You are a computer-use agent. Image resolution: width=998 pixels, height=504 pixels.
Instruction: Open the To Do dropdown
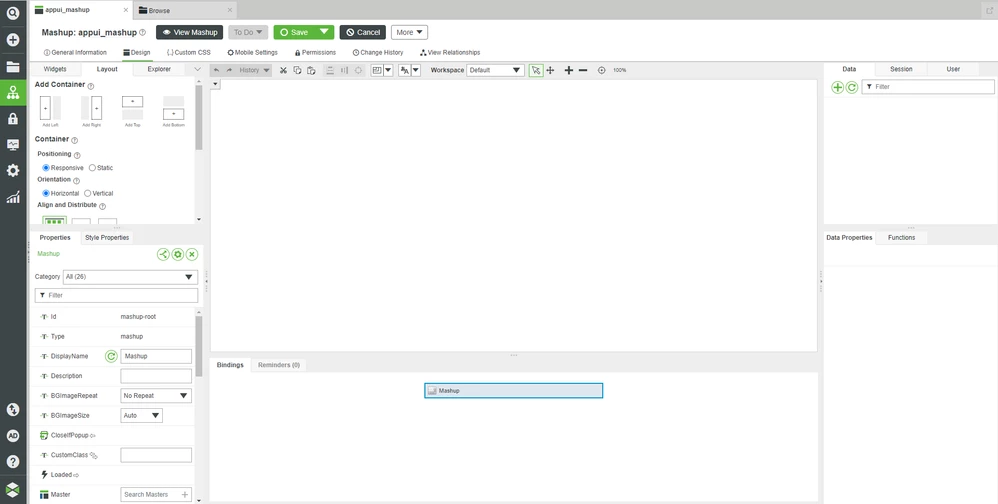click(x=248, y=32)
